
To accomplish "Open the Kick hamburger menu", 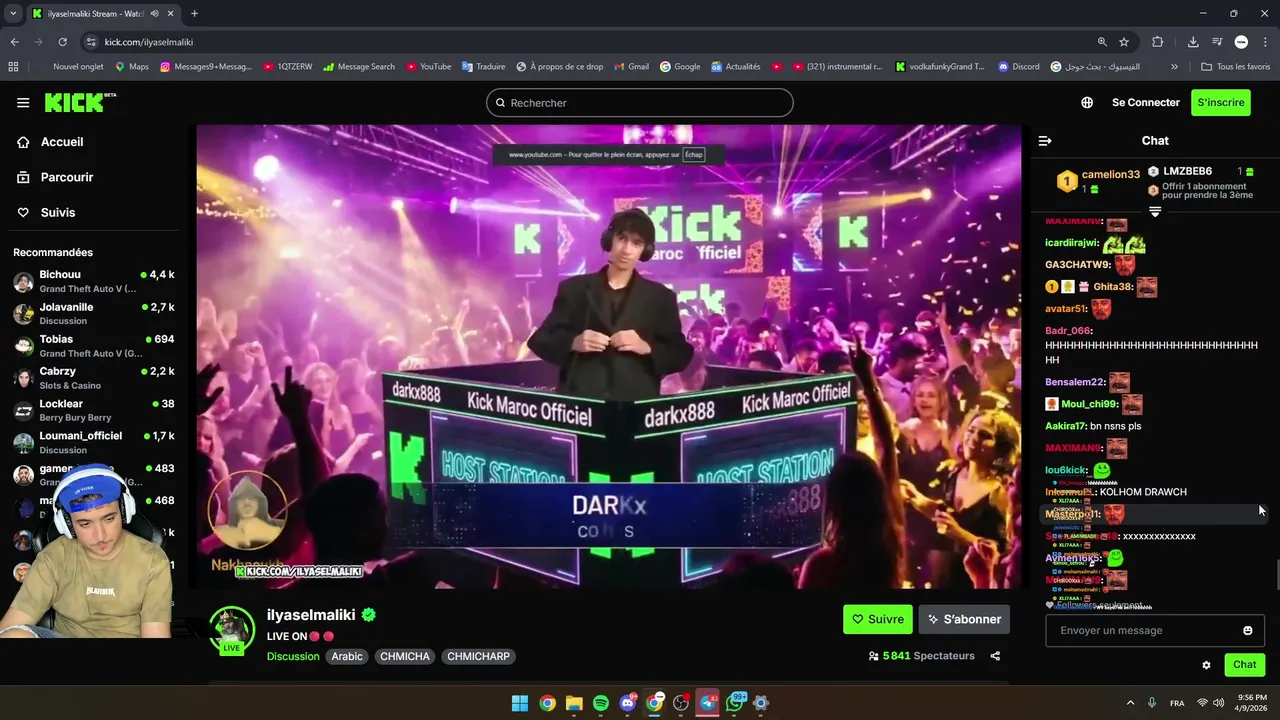I will click(x=23, y=102).
